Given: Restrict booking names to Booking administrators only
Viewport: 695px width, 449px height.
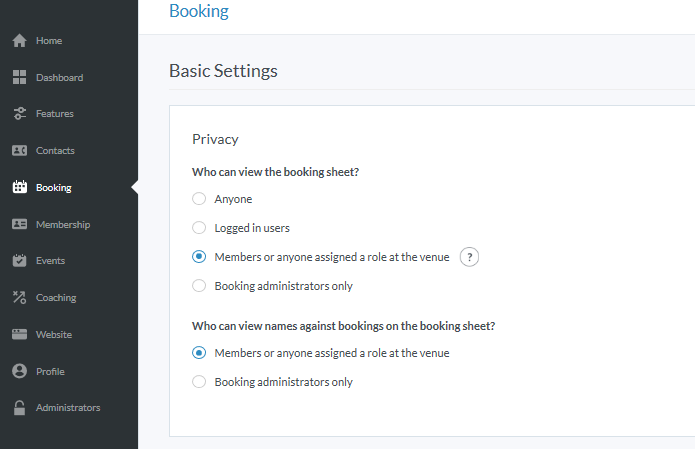Looking at the screenshot, I should tap(199, 382).
